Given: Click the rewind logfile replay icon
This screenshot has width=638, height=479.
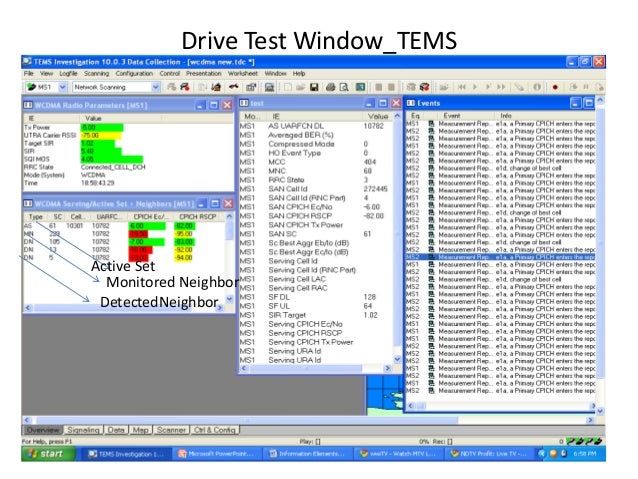Looking at the screenshot, I should click(462, 87).
